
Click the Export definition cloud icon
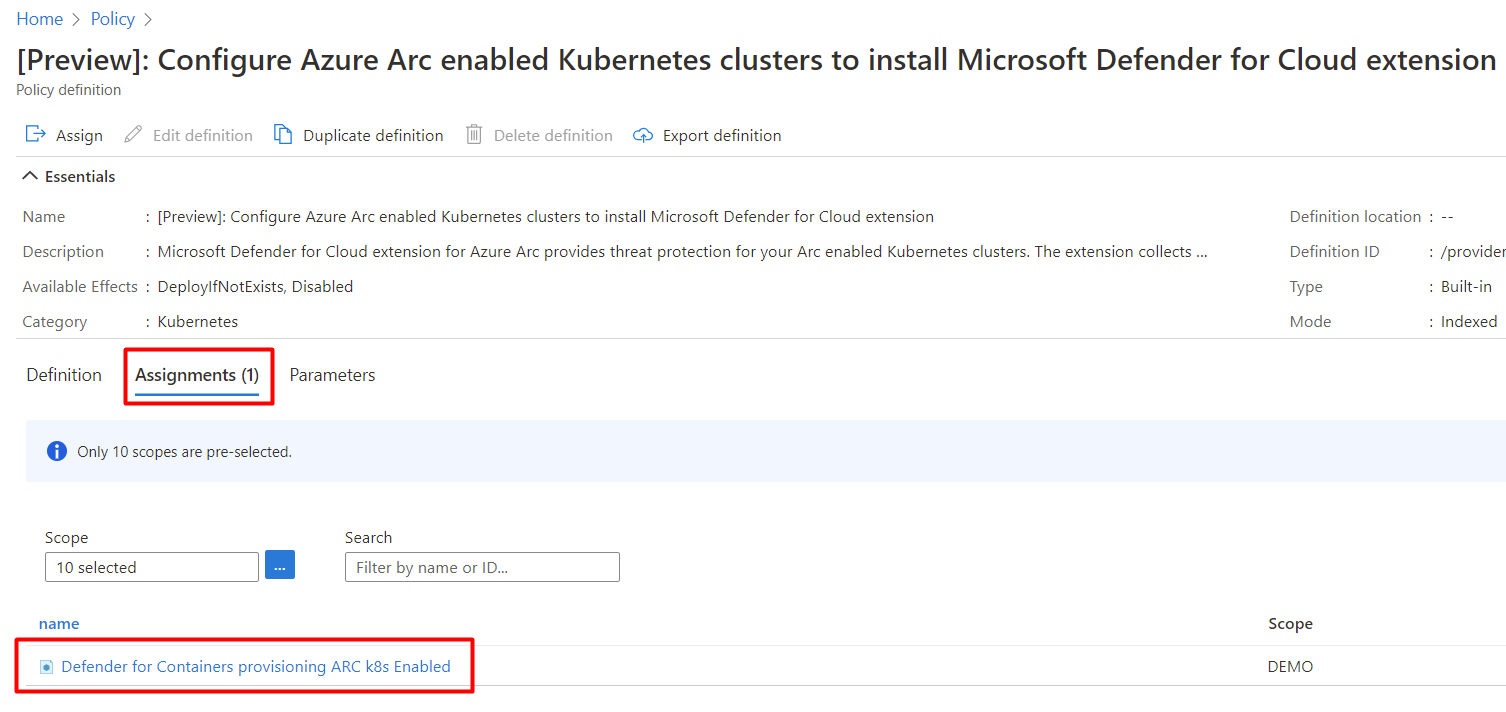coord(643,135)
